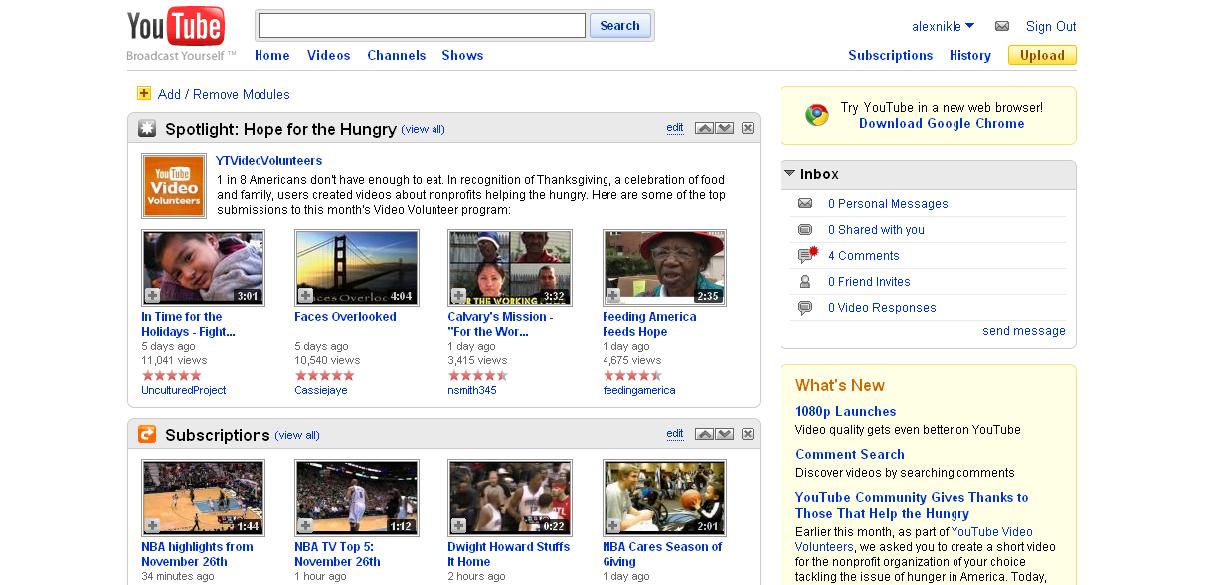Click the YouTube logo
1215x585 pixels.
(176, 27)
